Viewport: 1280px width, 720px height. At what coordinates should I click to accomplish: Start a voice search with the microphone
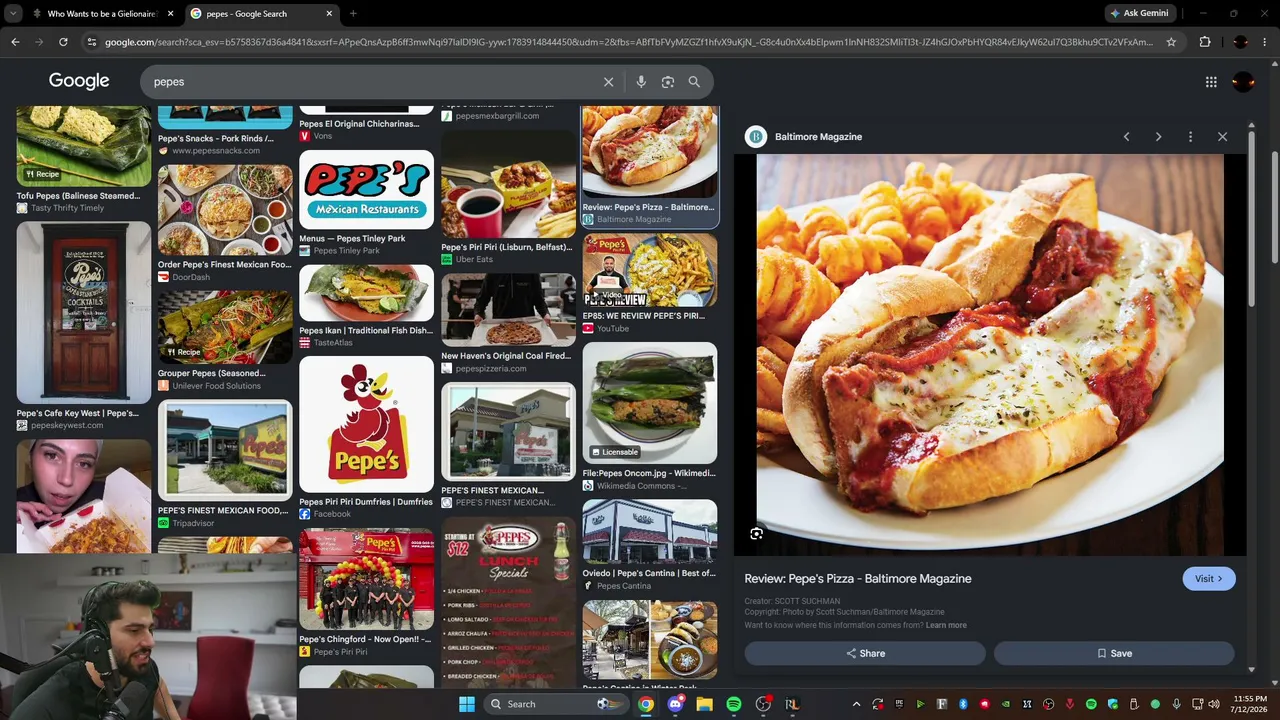(641, 82)
